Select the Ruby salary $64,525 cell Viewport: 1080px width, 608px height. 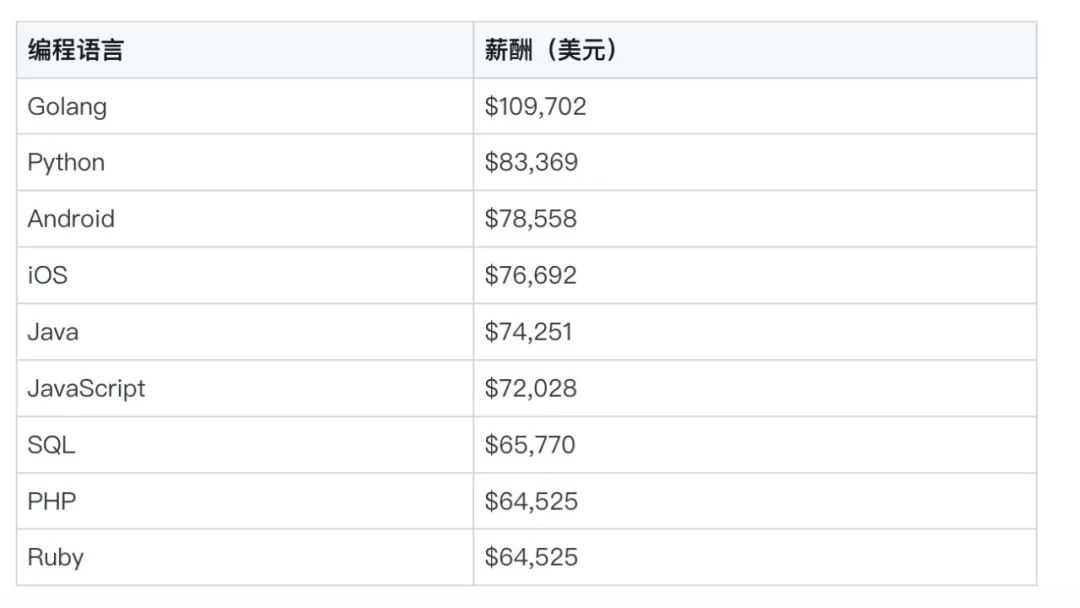point(755,558)
